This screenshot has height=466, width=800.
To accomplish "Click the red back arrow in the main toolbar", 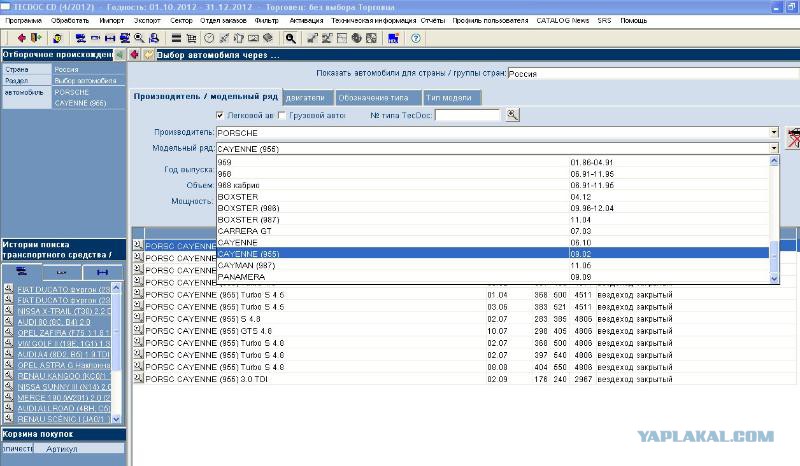I will (x=21, y=38).
